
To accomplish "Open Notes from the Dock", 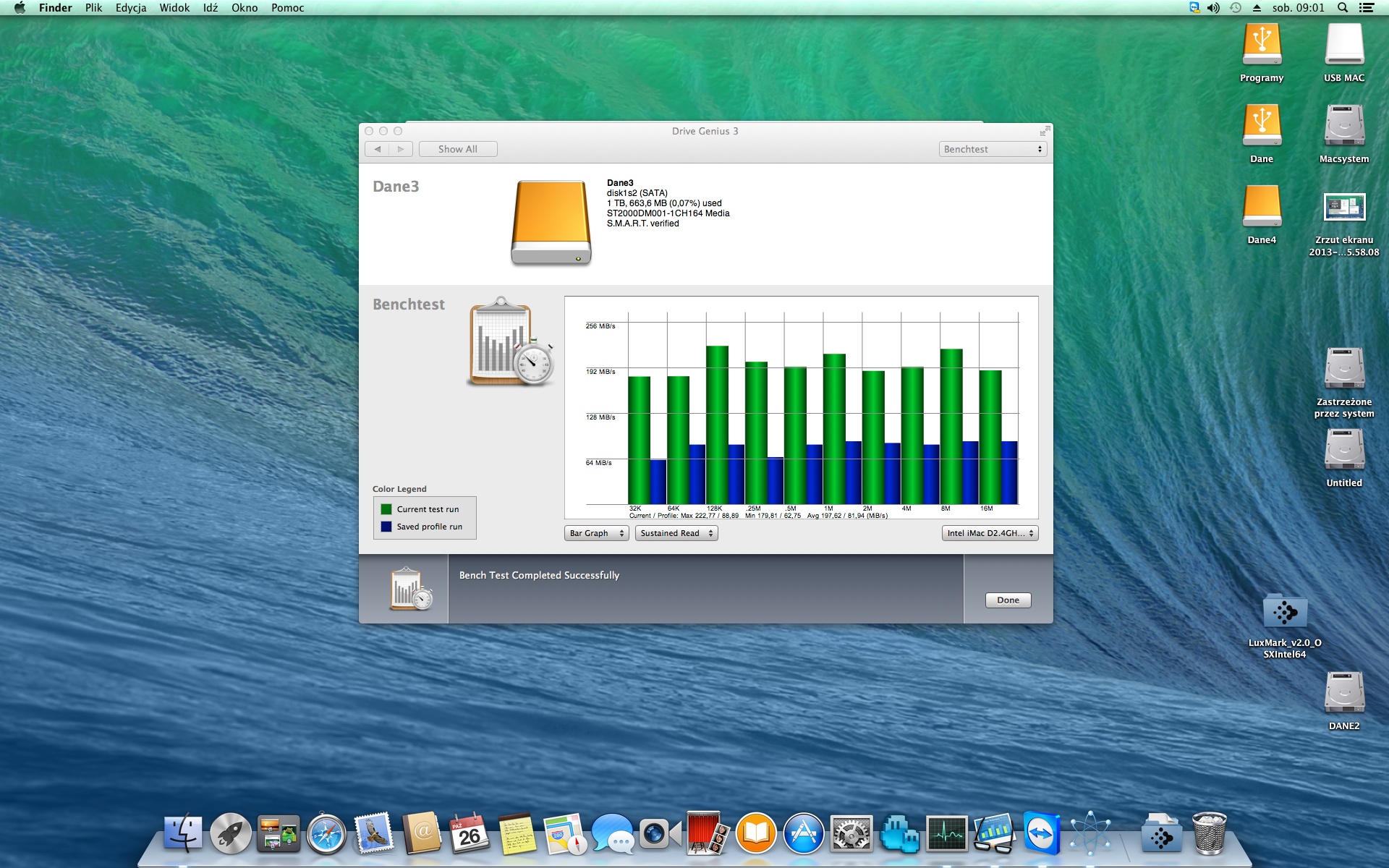I will click(517, 833).
